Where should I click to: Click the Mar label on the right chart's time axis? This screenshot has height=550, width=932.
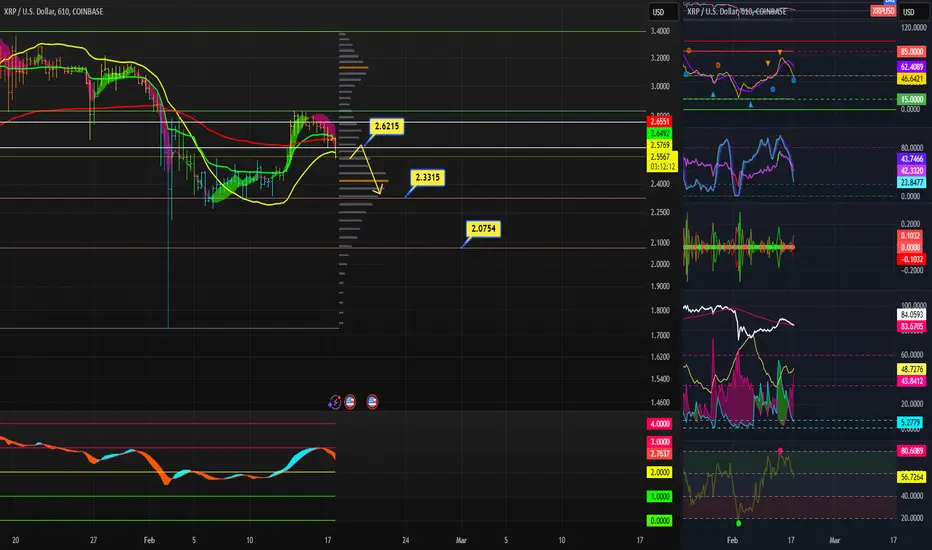pos(835,540)
